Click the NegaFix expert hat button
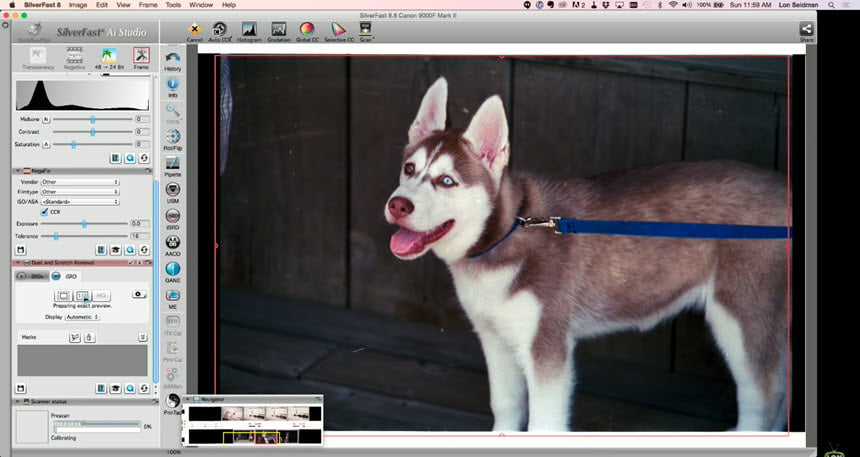Viewport: 860px width, 457px height. pos(115,250)
